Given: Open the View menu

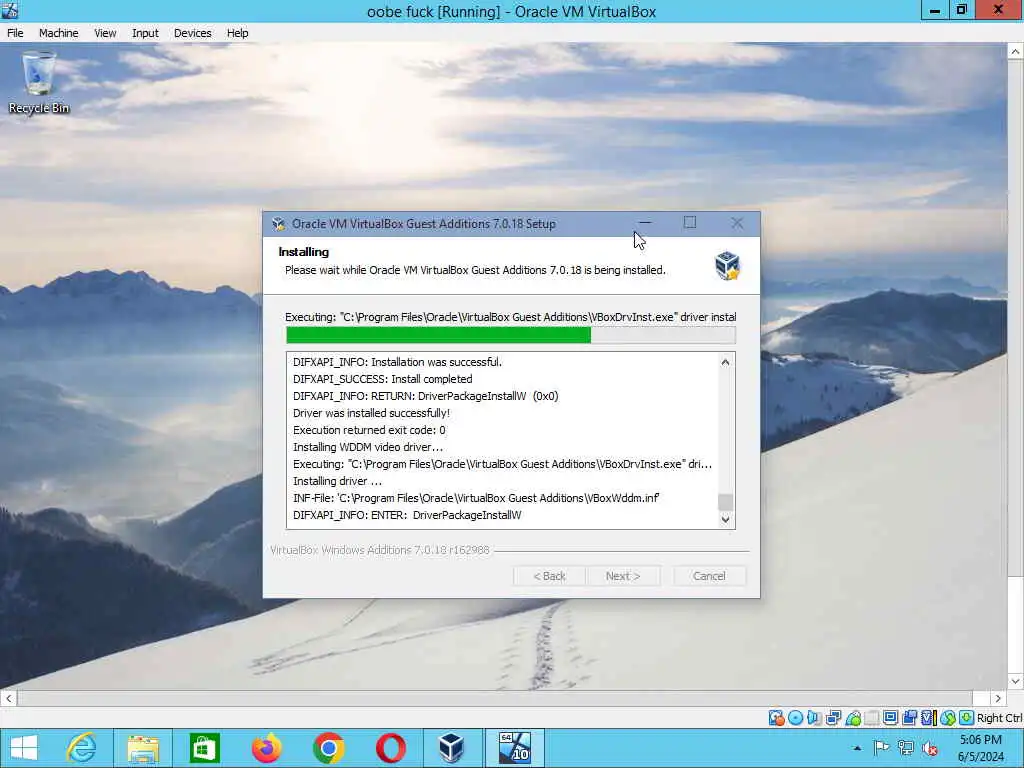Looking at the screenshot, I should (x=104, y=33).
